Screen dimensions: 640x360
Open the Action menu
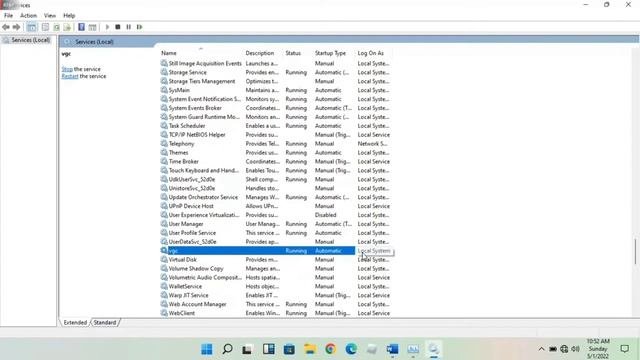[28, 16]
